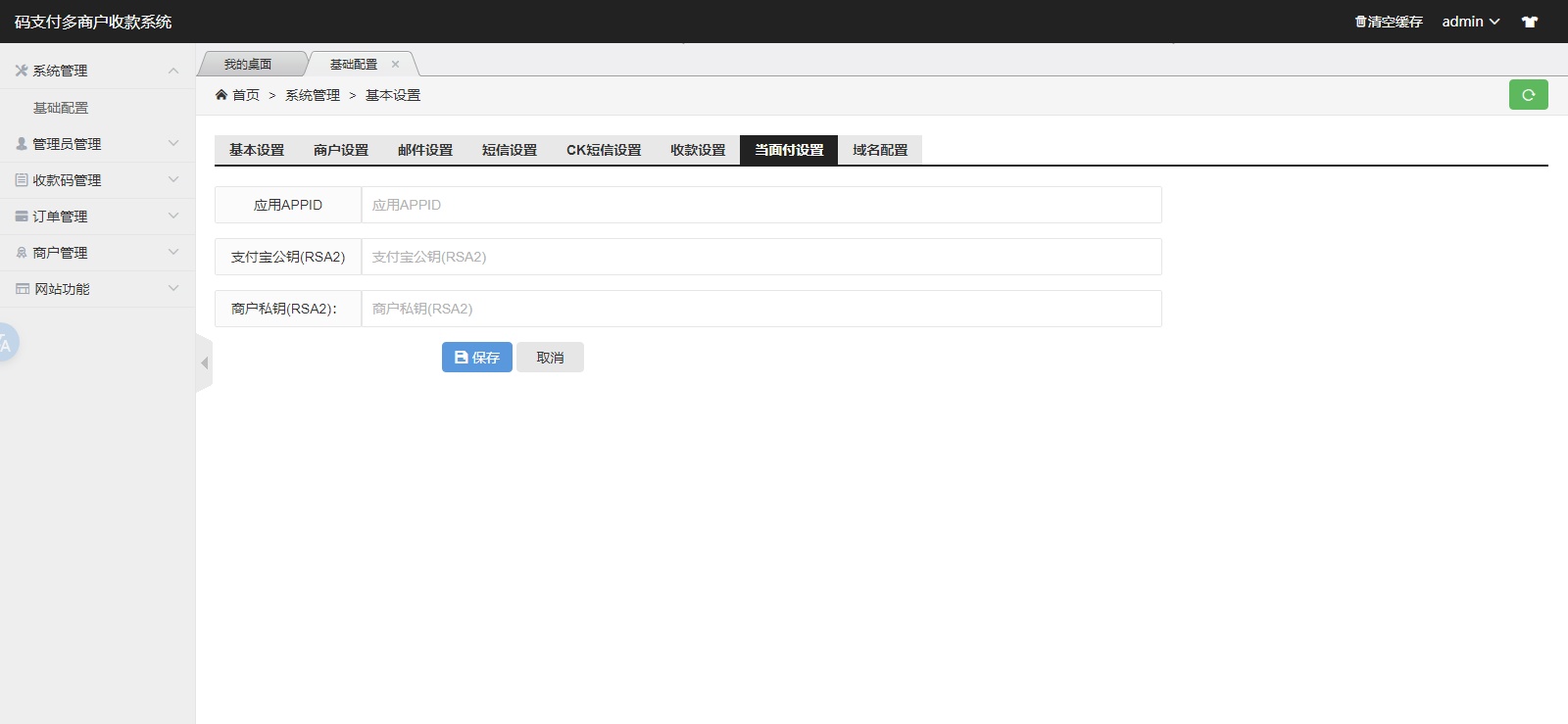Image resolution: width=1568 pixels, height=724 pixels.
Task: Expand the 收款码管理 menu chevron
Action: [173, 179]
